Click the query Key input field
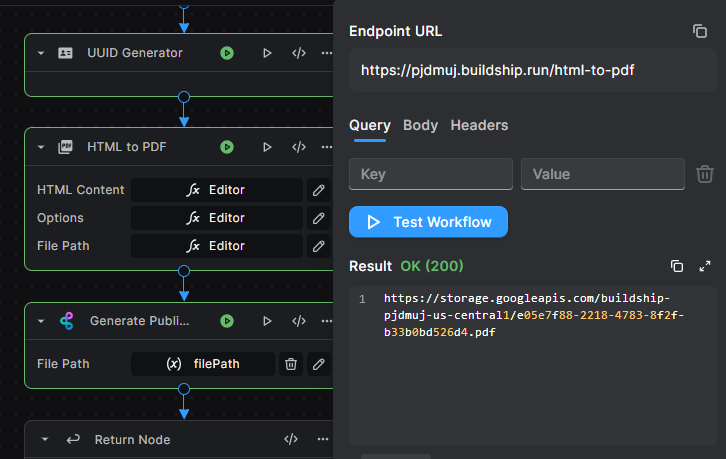Image resolution: width=726 pixels, height=459 pixels. click(431, 174)
